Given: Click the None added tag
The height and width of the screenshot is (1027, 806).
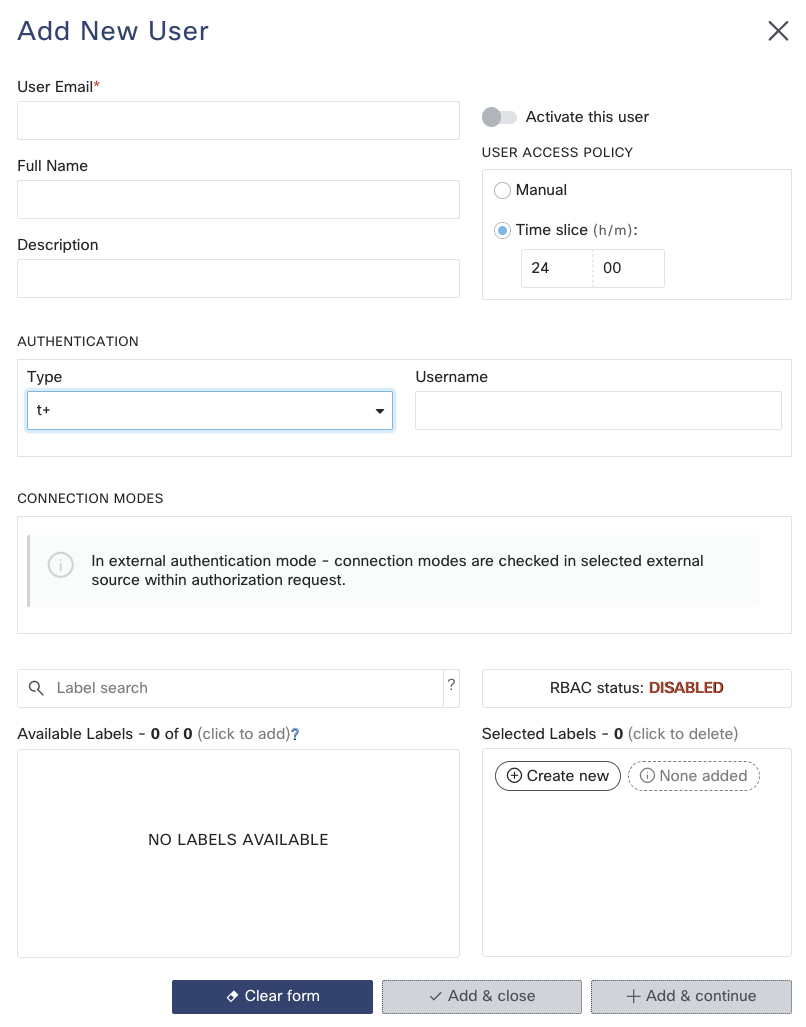Looking at the screenshot, I should (693, 776).
